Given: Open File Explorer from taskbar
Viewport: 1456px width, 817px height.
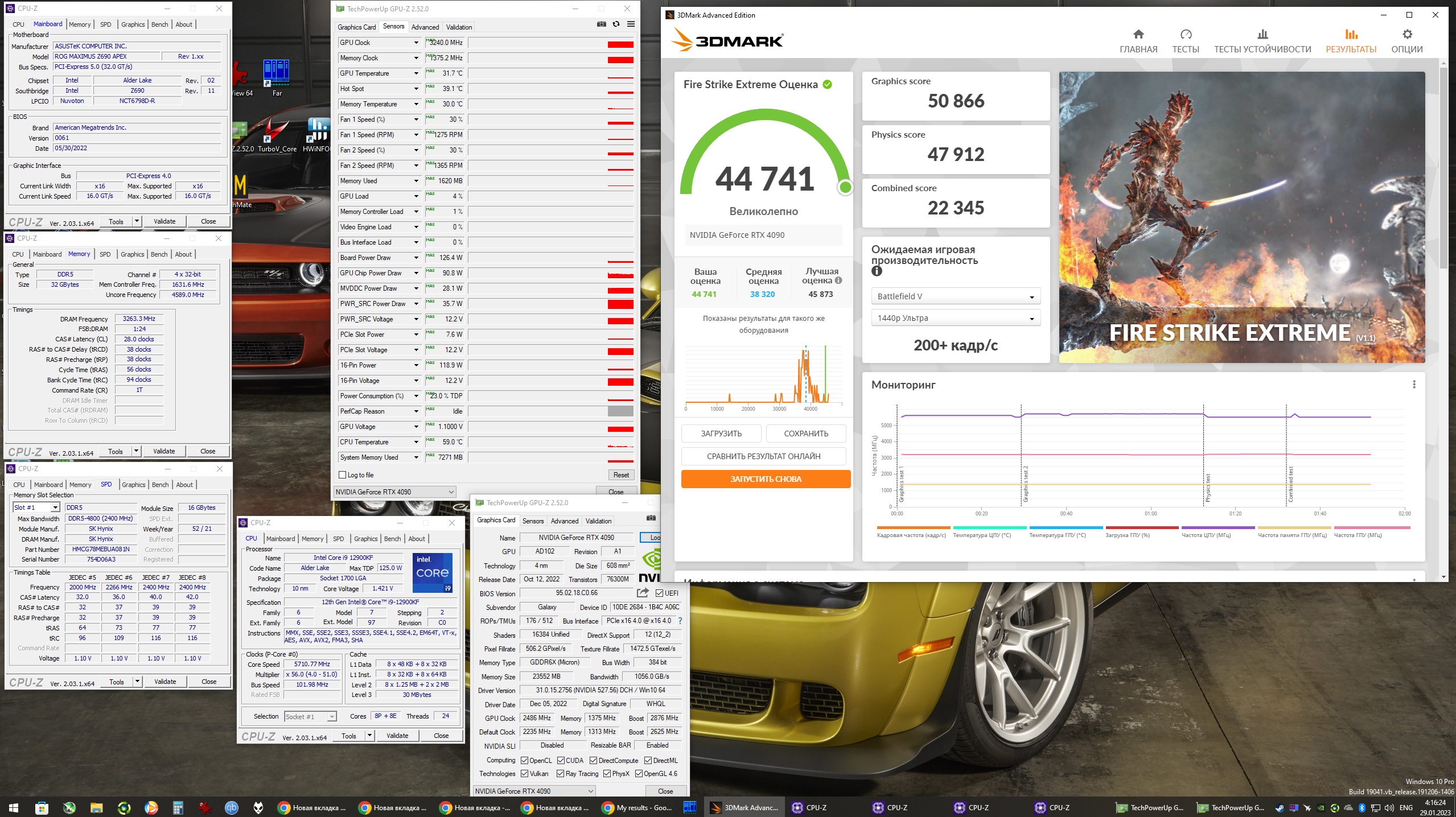Looking at the screenshot, I should click(96, 807).
